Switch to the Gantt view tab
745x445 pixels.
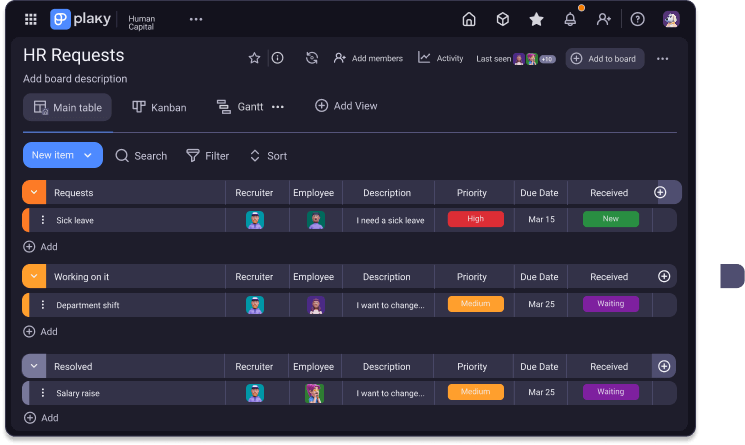pos(240,107)
